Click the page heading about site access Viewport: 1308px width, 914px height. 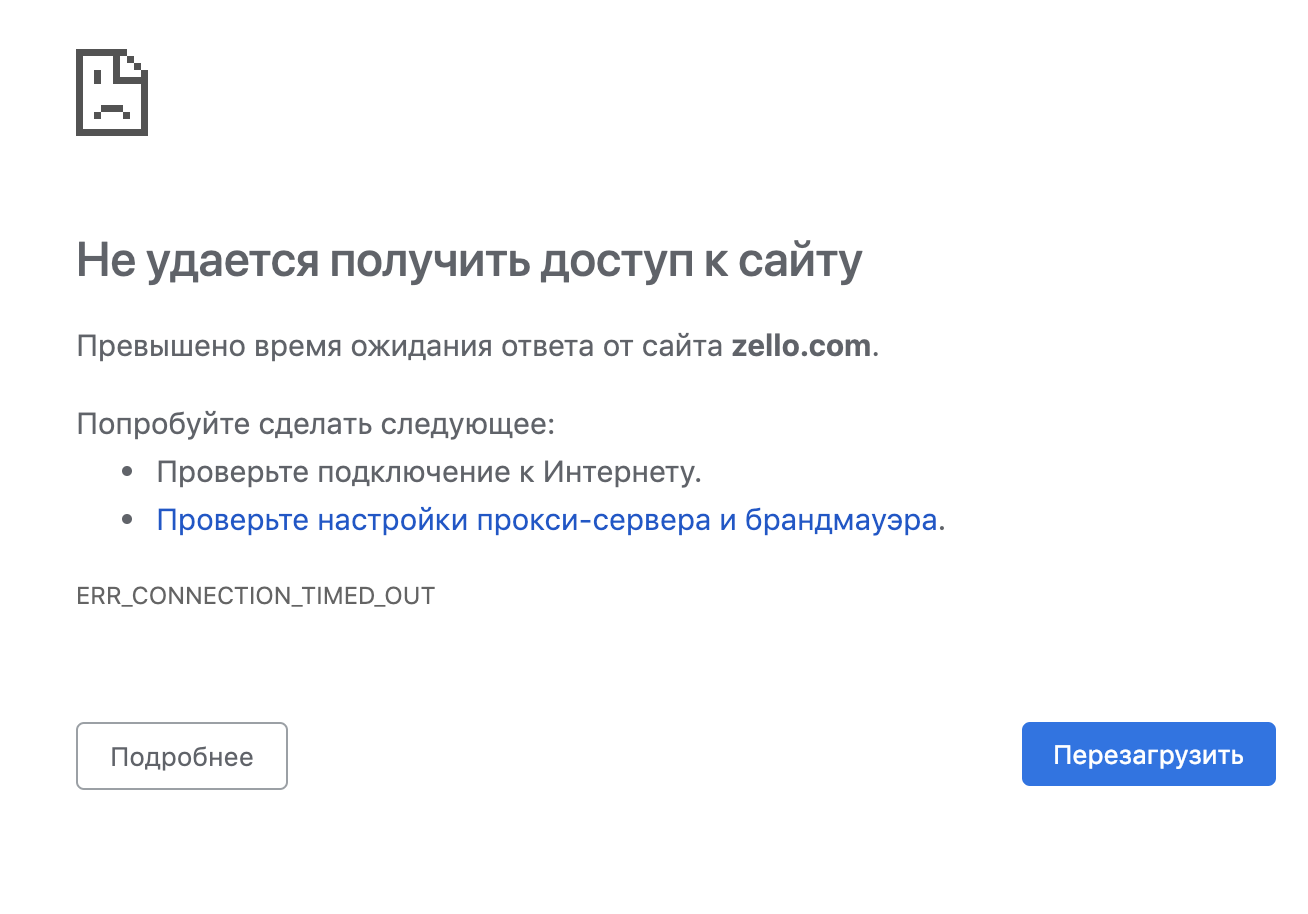point(468,259)
